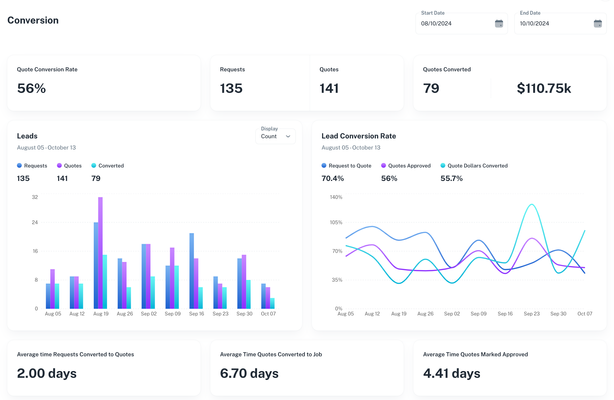Click the blue Requests legend dot
This screenshot has width=614, height=400.
tap(20, 166)
